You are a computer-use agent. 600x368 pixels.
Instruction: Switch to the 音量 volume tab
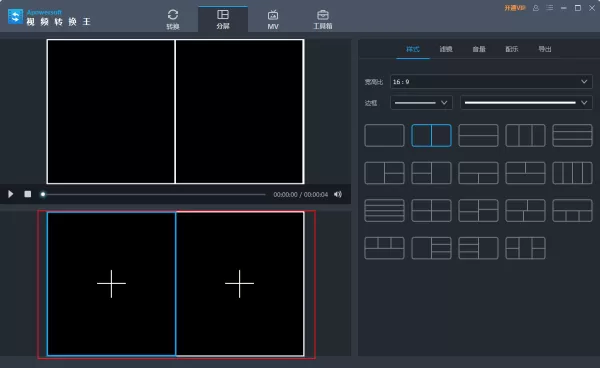point(479,49)
